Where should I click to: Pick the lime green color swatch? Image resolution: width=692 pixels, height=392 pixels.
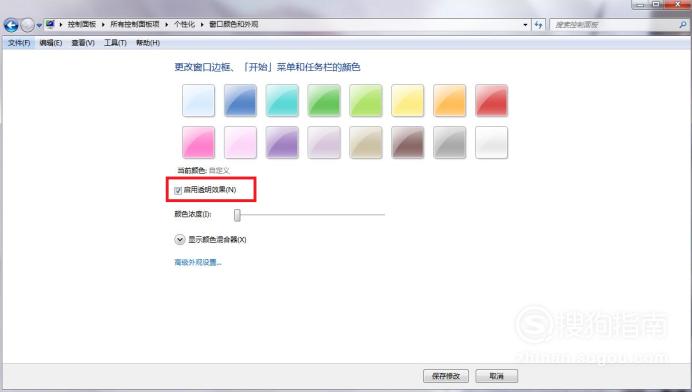(366, 101)
